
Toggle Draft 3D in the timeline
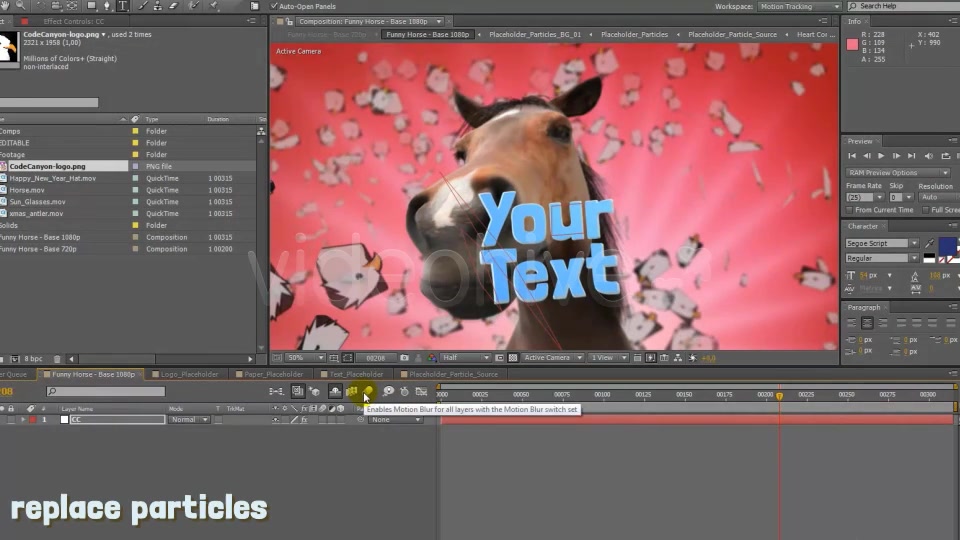[315, 391]
